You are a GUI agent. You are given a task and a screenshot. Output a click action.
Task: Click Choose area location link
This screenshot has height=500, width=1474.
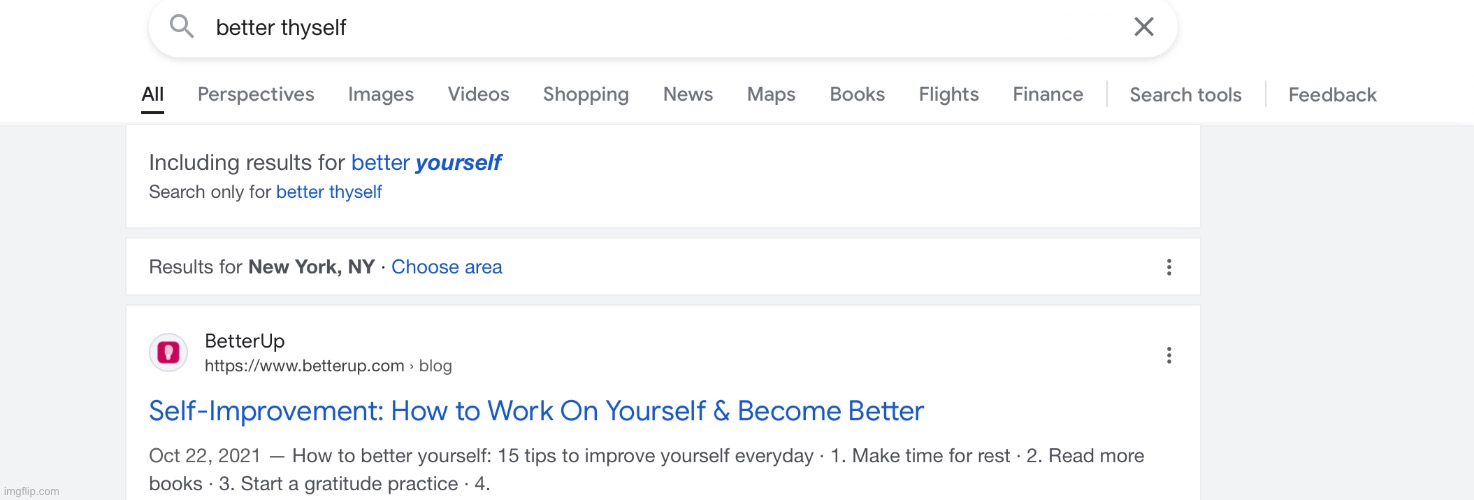pos(446,267)
